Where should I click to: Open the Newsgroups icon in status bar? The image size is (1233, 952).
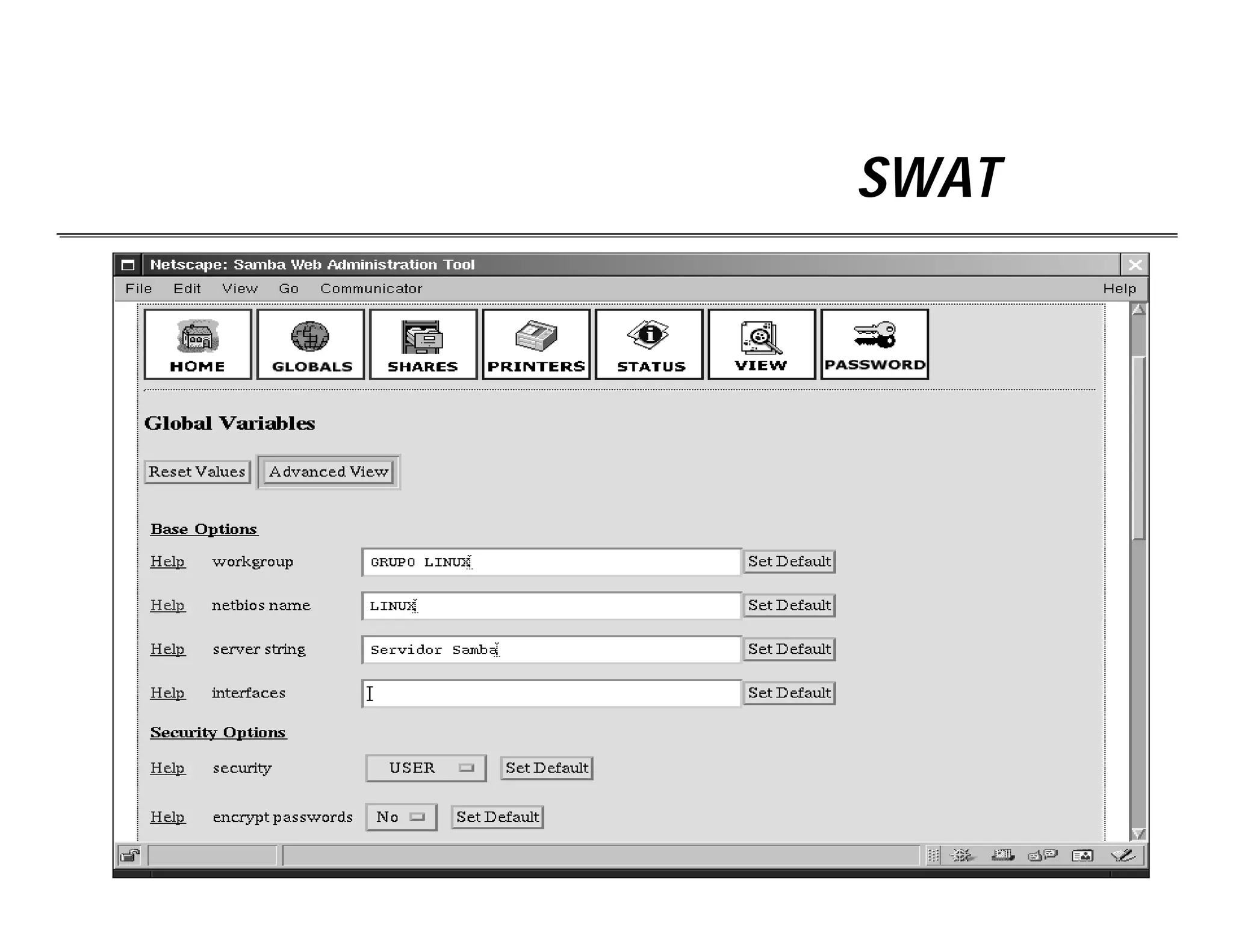[x=1043, y=855]
